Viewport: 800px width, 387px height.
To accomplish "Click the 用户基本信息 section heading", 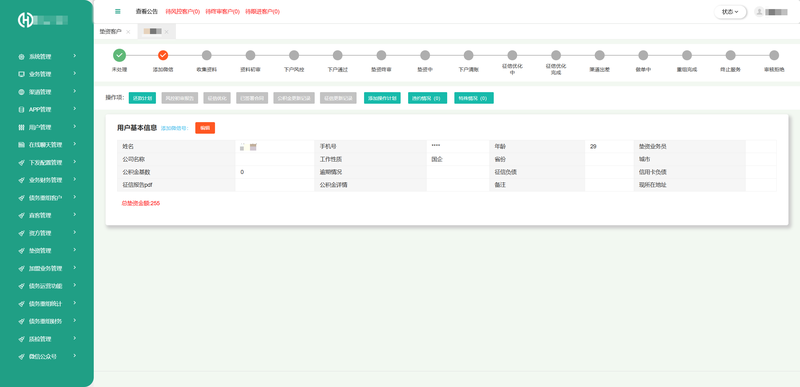I will (x=137, y=128).
